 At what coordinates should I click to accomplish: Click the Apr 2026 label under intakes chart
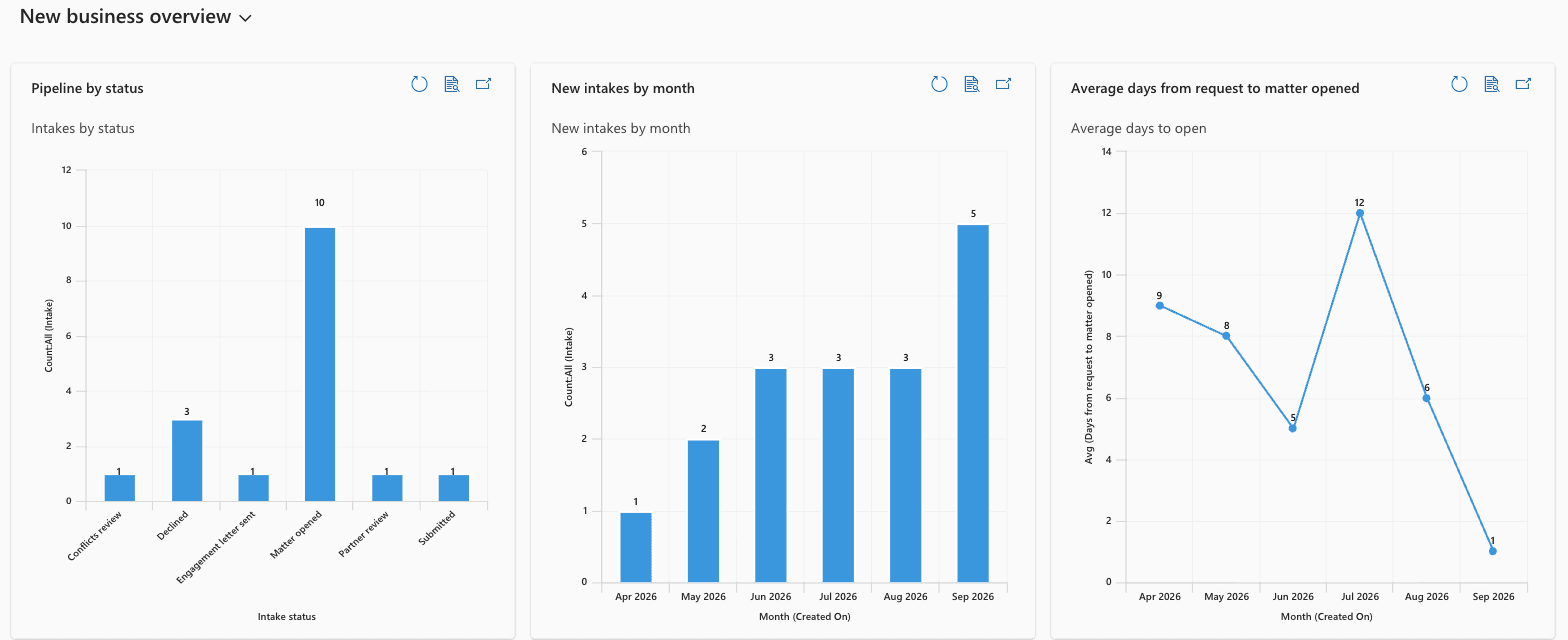click(636, 597)
